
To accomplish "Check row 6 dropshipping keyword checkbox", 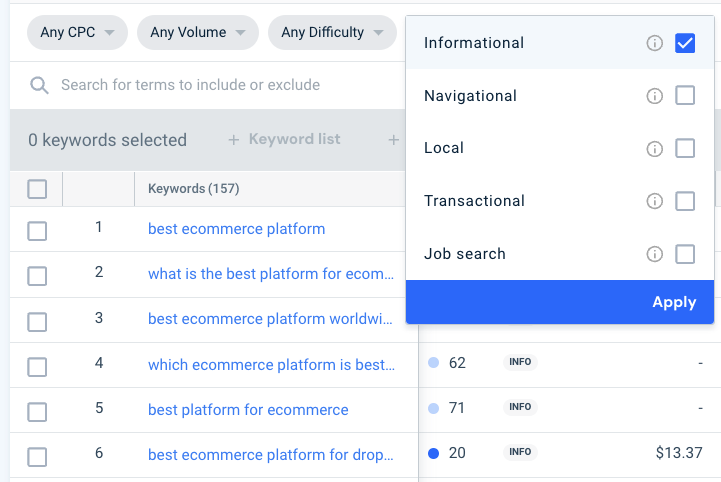I will (37, 457).
